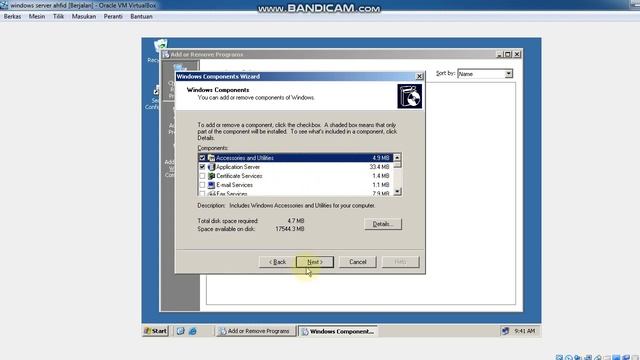Switch to Add or Remove Programs taskbar button
The width and height of the screenshot is (640, 360).
coord(255,331)
